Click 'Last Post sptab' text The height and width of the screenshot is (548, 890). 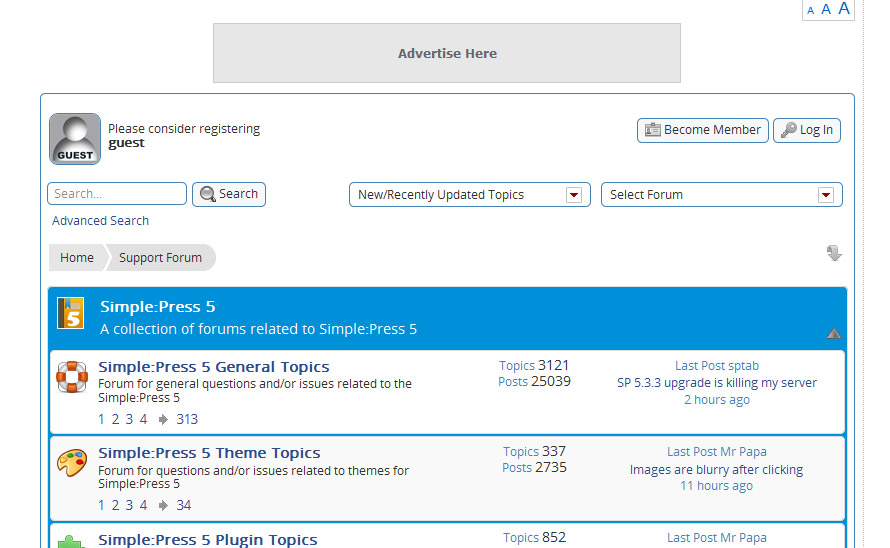(x=717, y=366)
